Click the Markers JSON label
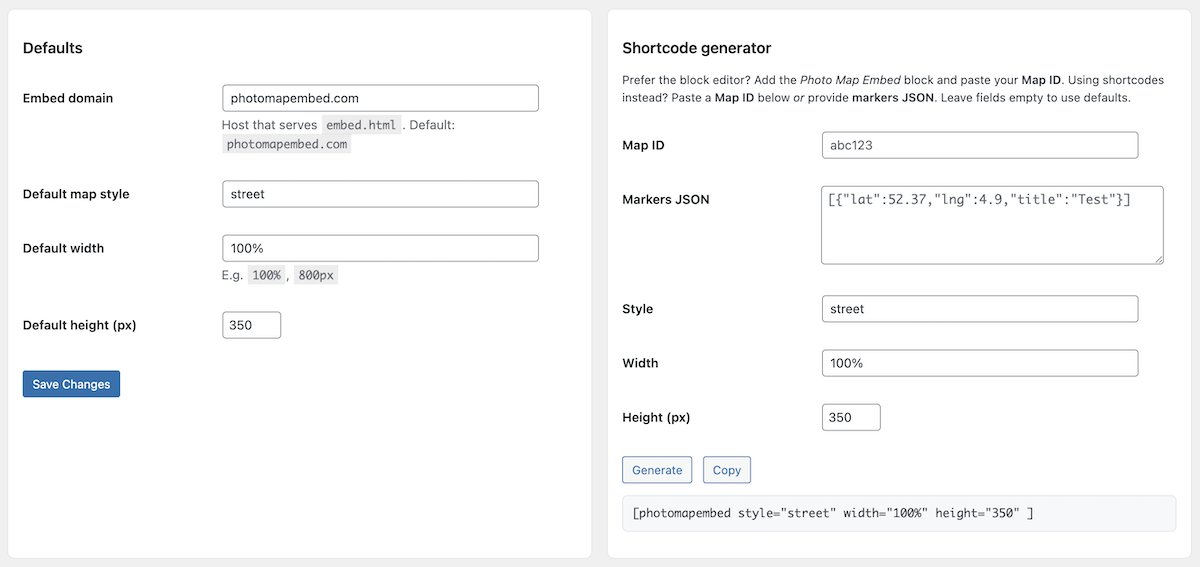This screenshot has height=567, width=1200. point(666,199)
